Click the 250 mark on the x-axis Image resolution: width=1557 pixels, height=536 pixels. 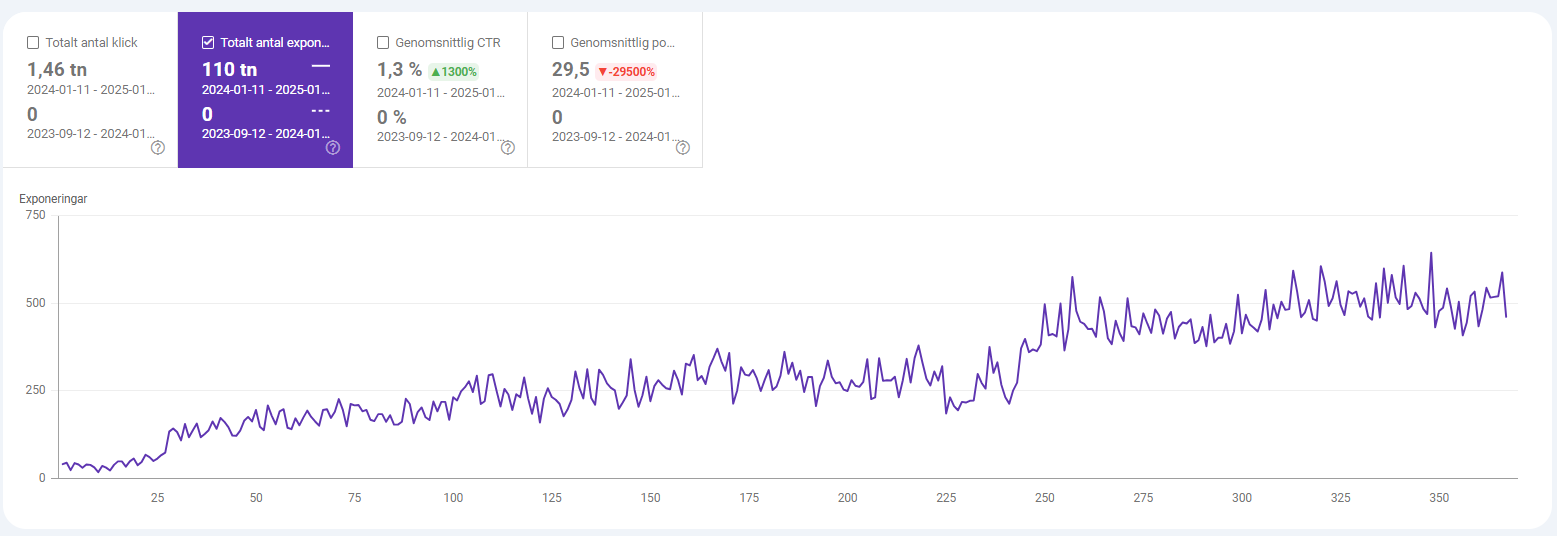(x=1044, y=498)
